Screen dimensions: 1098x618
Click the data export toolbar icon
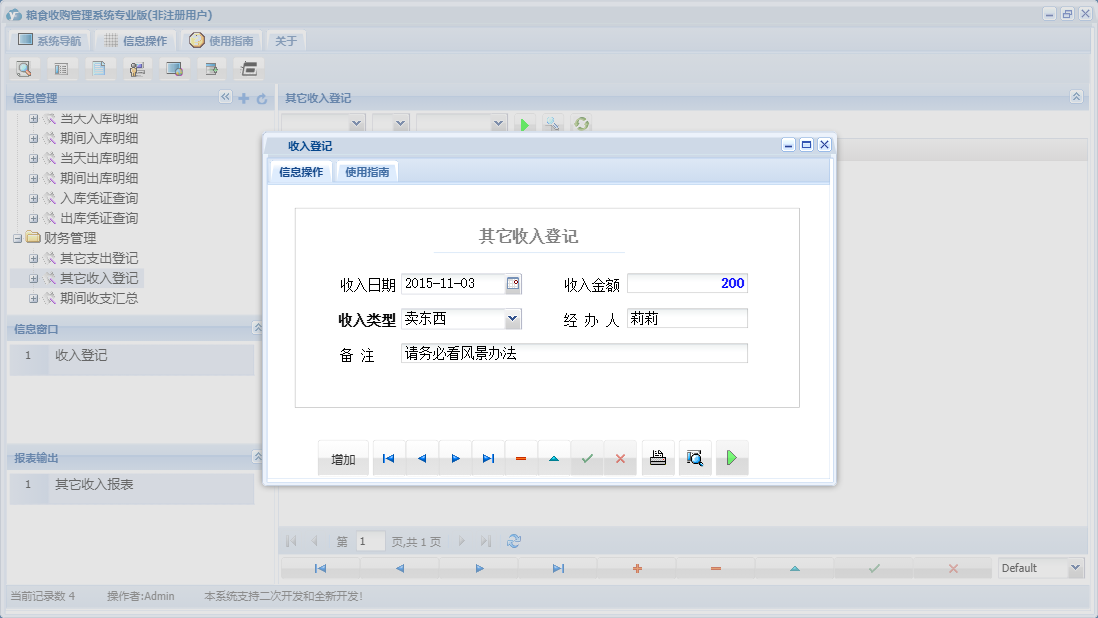[x=211, y=68]
